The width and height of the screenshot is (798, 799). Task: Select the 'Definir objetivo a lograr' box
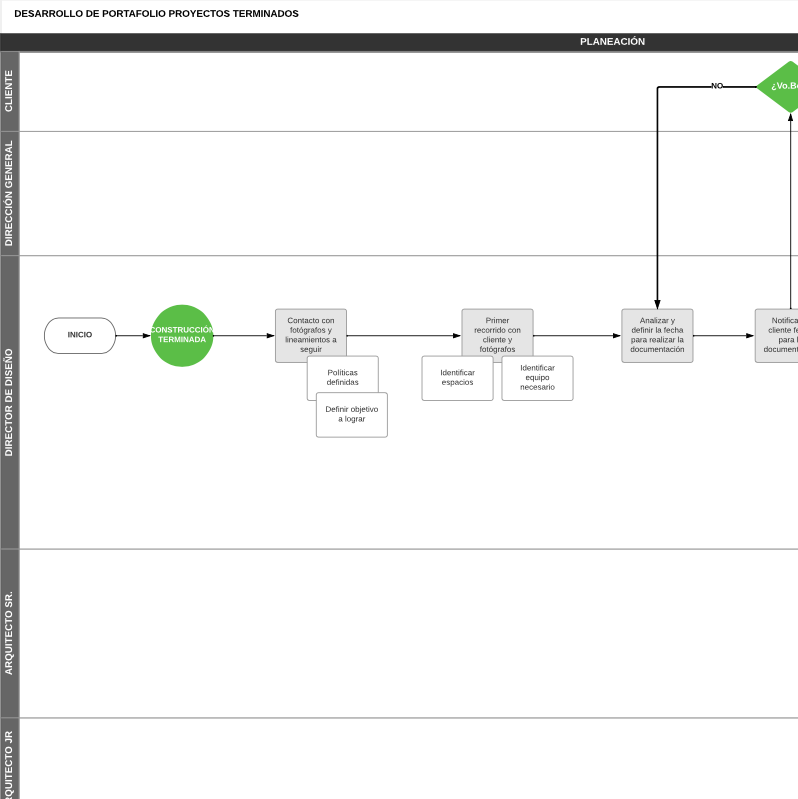click(352, 415)
